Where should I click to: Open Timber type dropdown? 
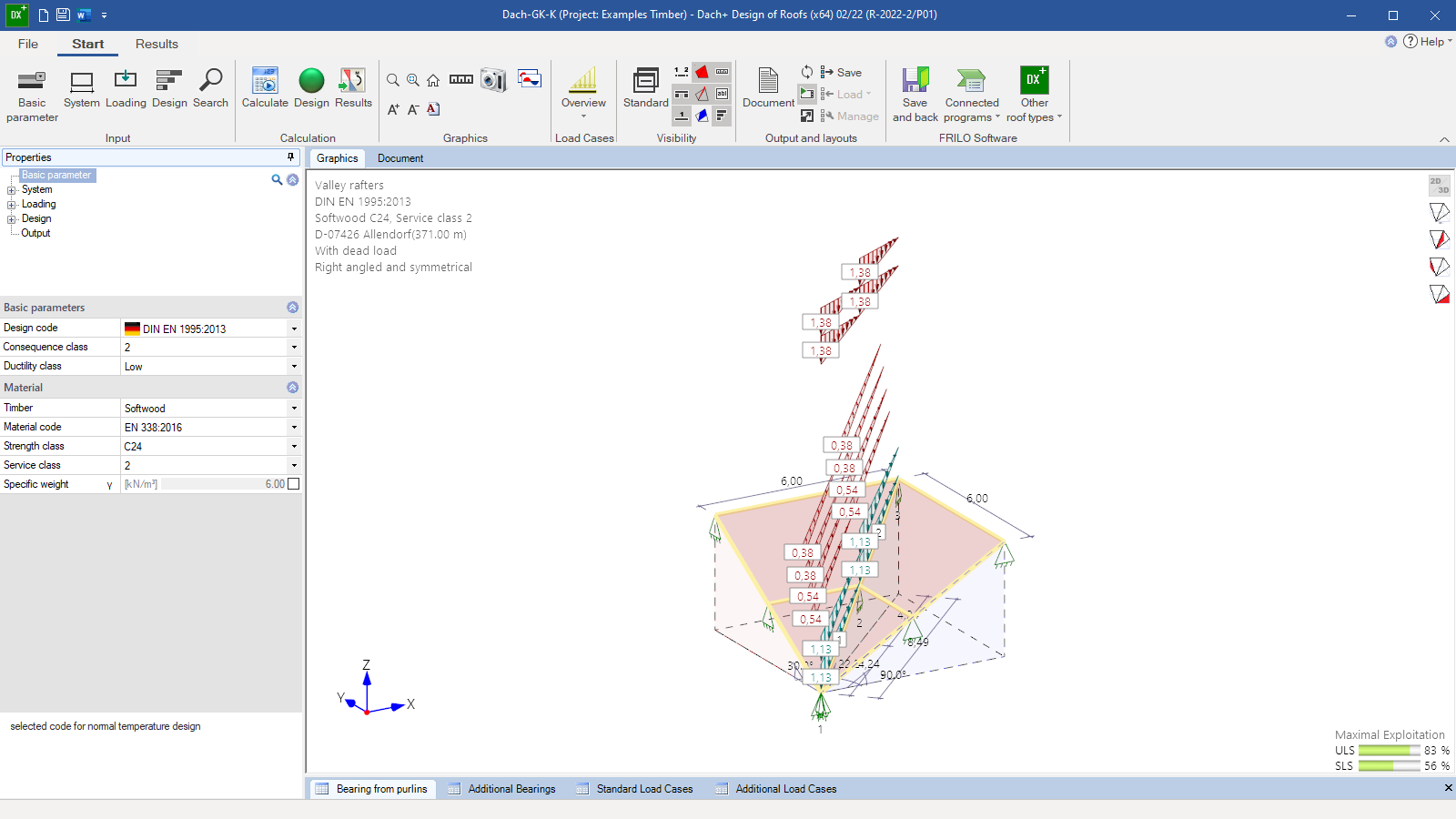point(294,409)
